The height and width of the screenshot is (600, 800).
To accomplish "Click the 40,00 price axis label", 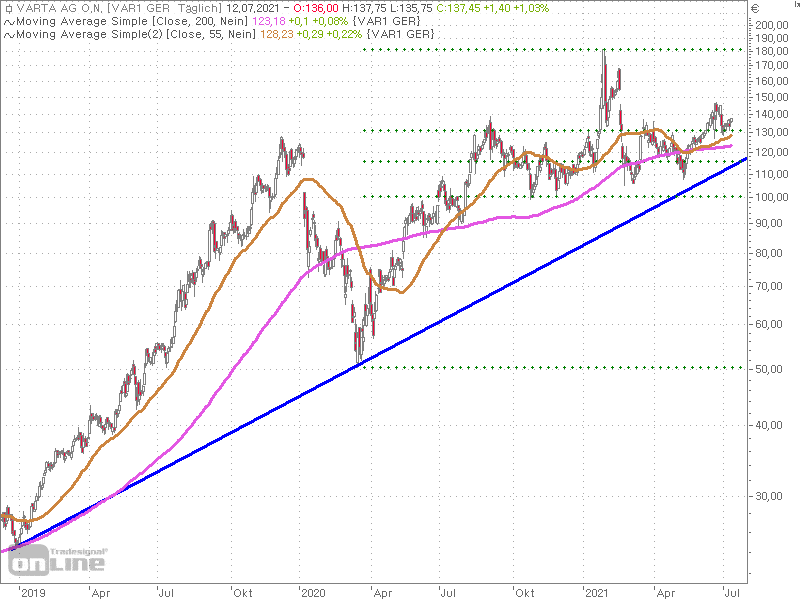I will (x=769, y=426).
